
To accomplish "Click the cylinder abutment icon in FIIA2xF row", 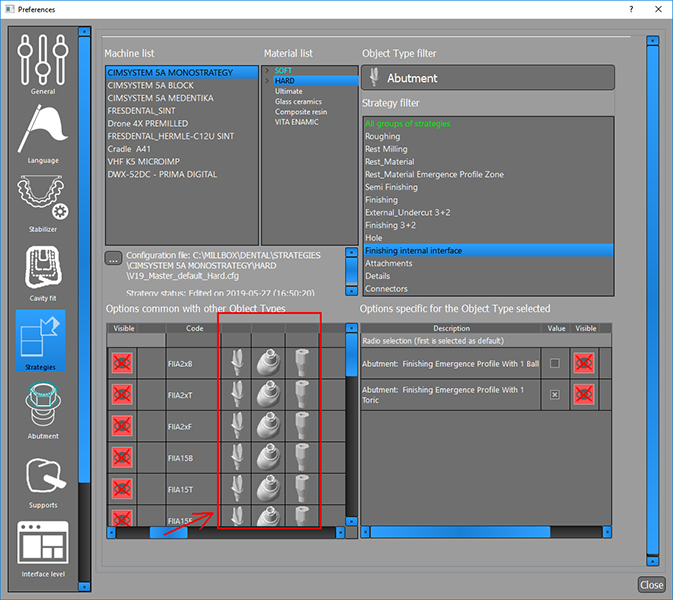I will point(302,426).
